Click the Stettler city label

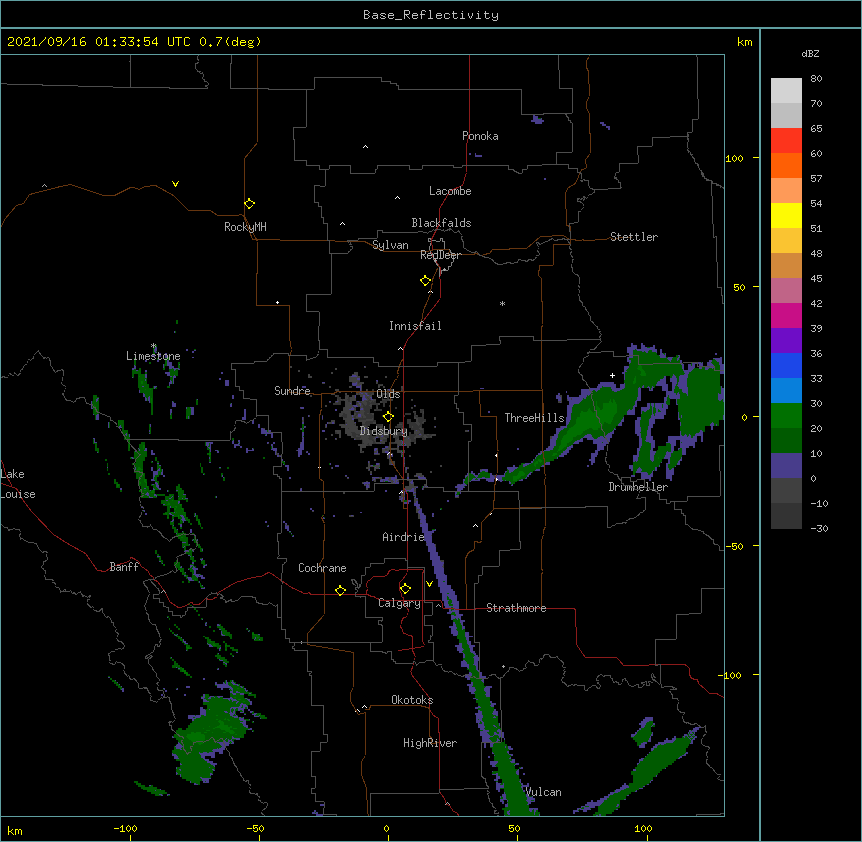point(634,237)
